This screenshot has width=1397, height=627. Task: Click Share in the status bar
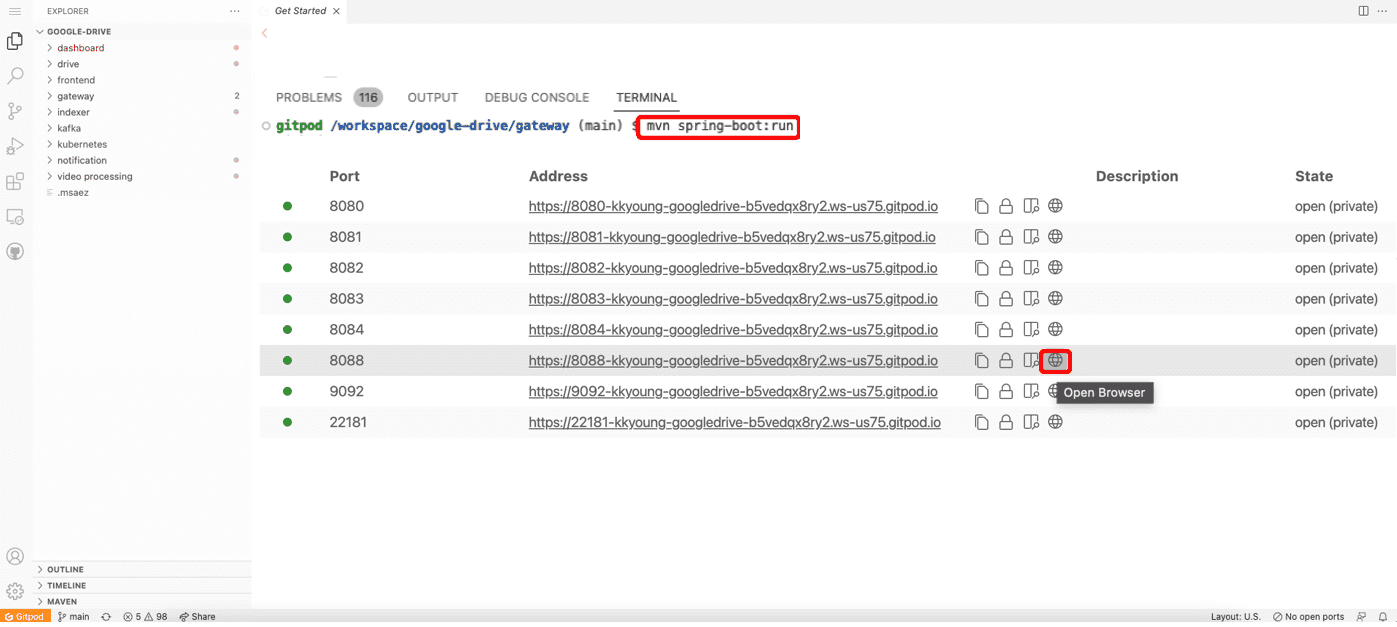(197, 617)
